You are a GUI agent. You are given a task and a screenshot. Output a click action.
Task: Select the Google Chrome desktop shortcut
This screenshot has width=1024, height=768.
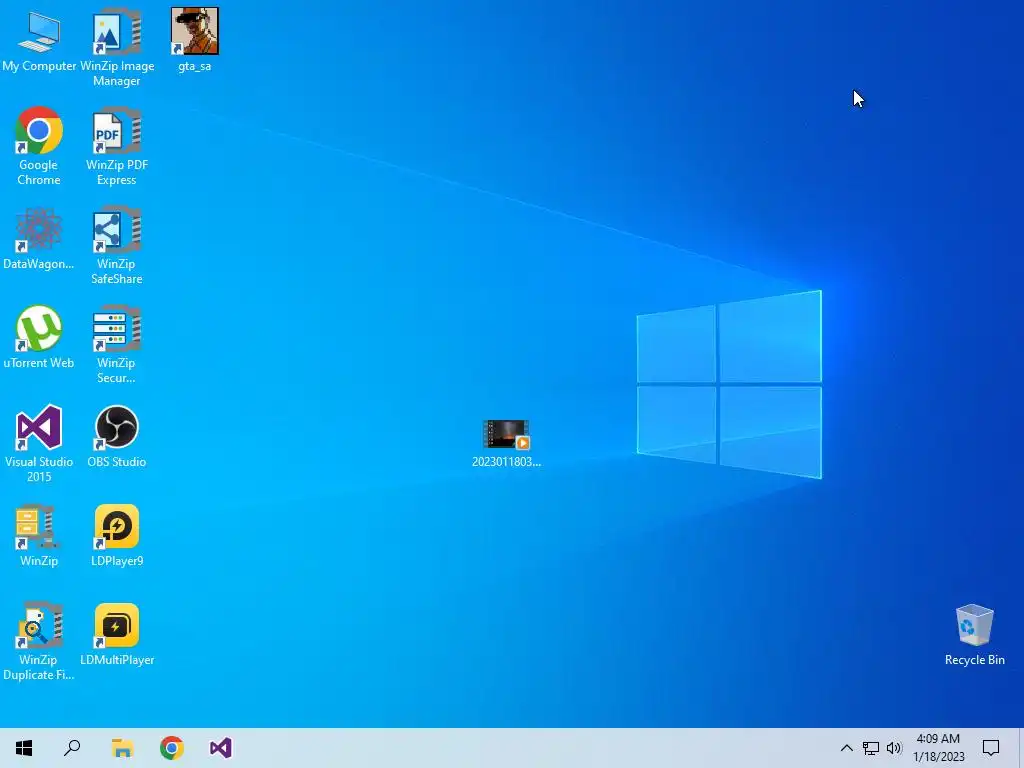[39, 146]
